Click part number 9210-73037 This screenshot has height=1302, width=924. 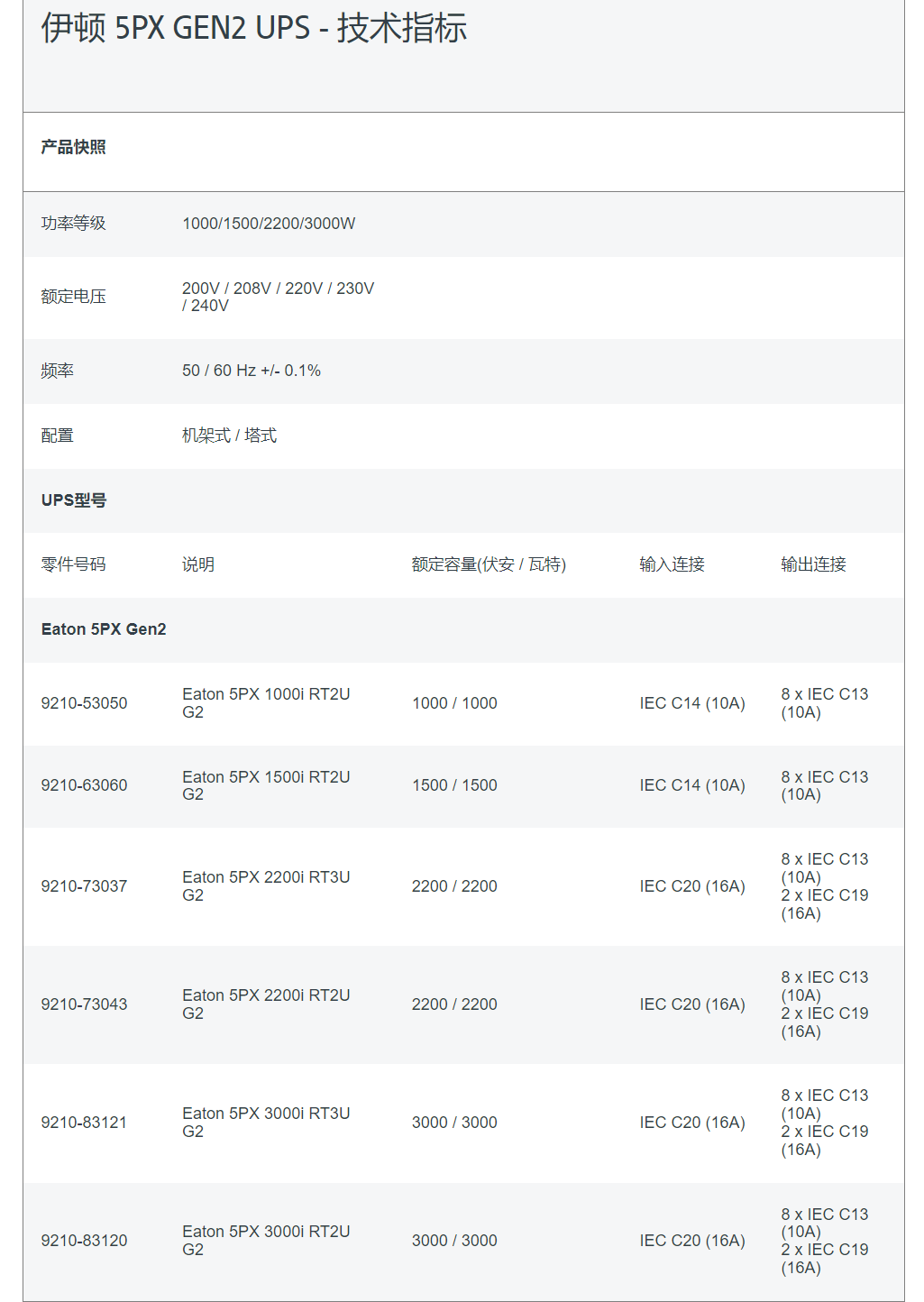[84, 886]
